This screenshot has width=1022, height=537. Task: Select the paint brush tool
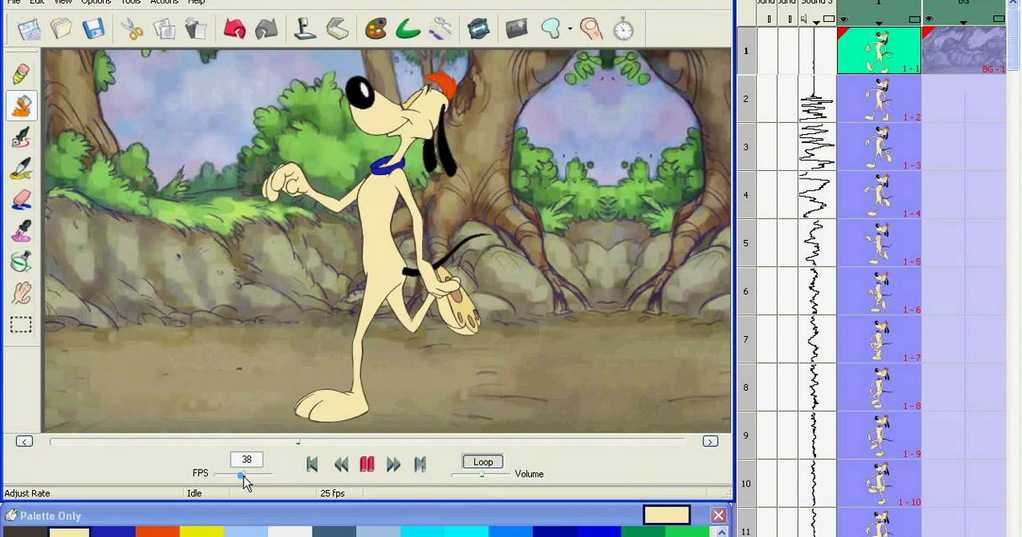pyautogui.click(x=21, y=169)
